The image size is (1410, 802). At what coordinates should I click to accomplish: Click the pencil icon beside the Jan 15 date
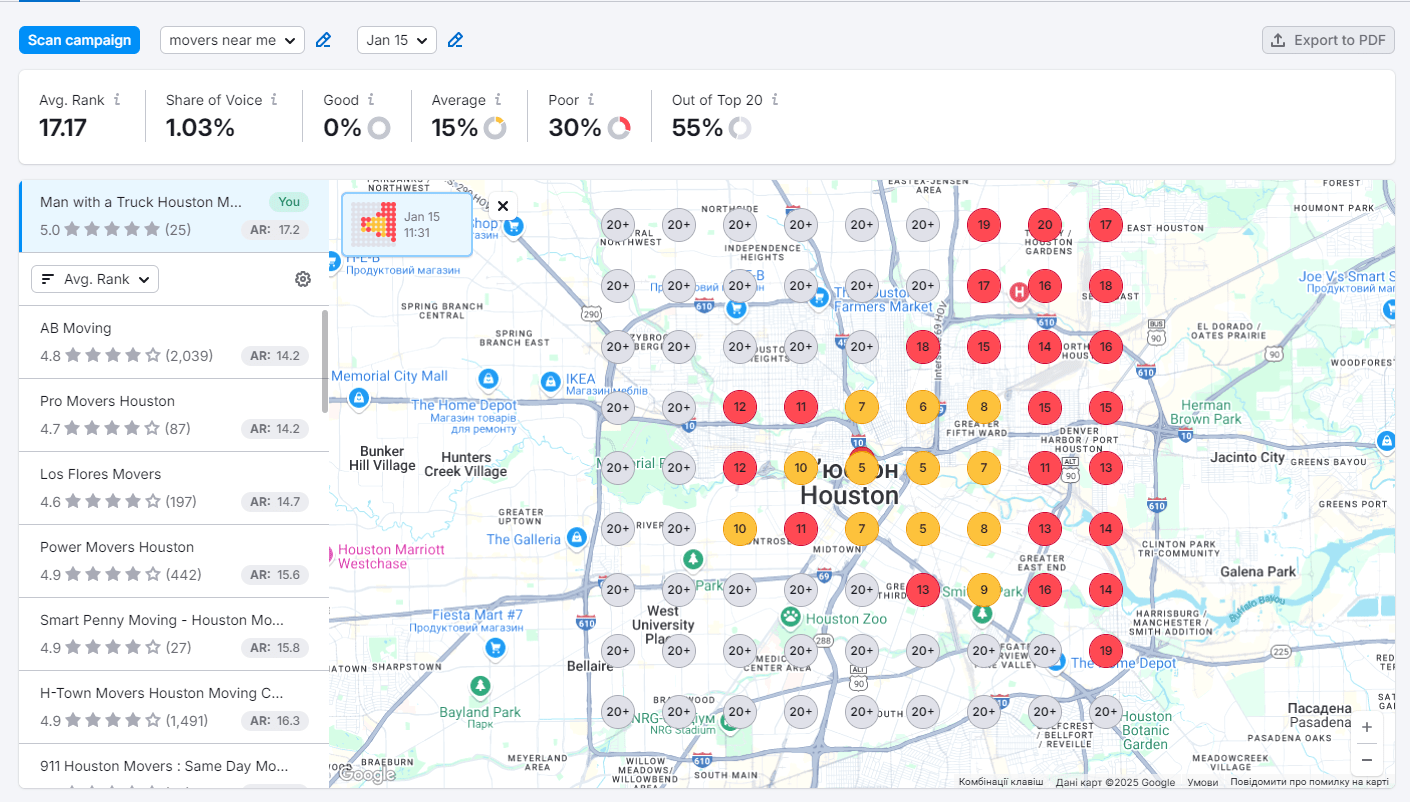click(x=455, y=40)
